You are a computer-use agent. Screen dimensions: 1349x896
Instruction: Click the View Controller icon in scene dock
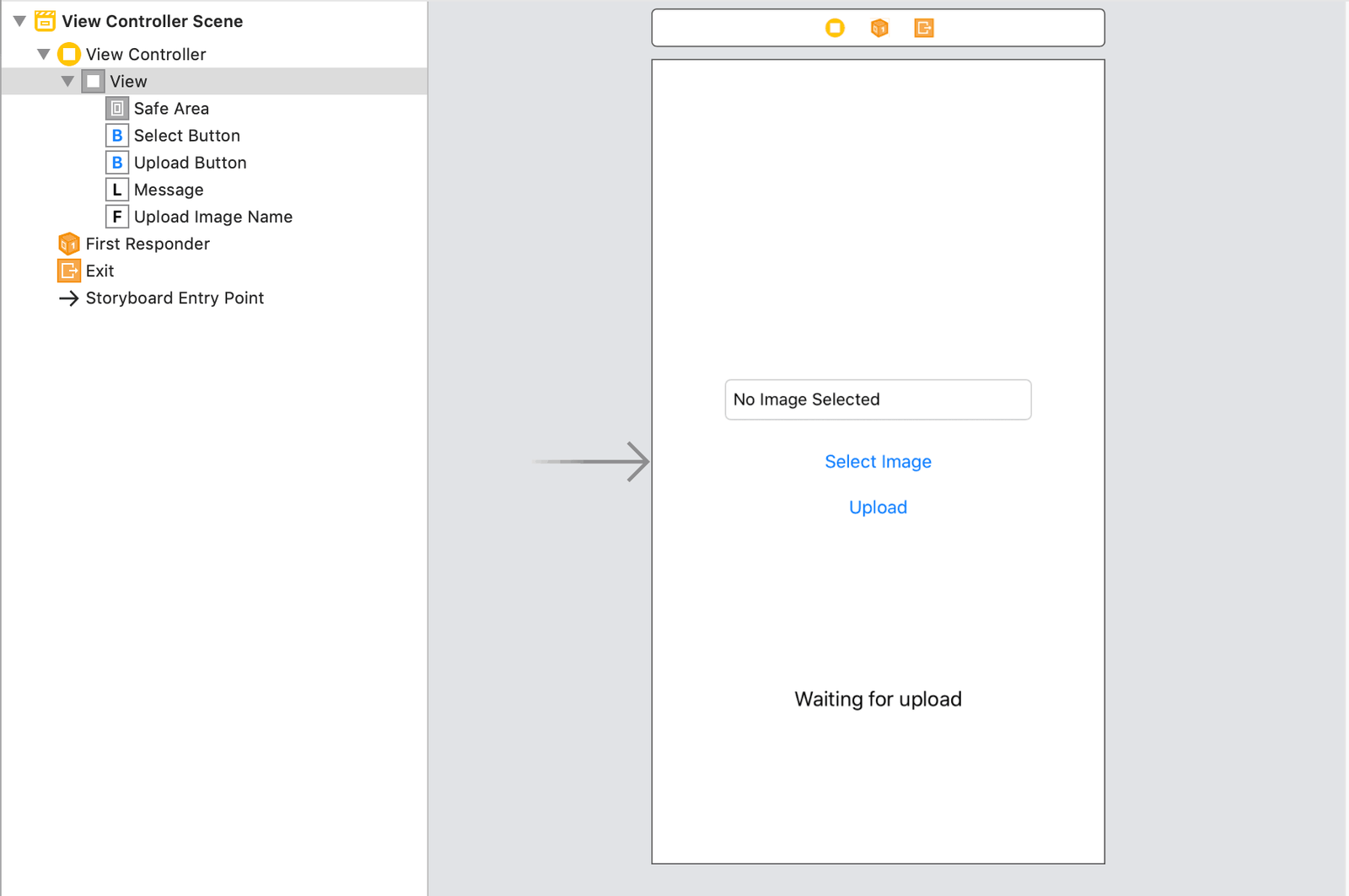click(835, 28)
